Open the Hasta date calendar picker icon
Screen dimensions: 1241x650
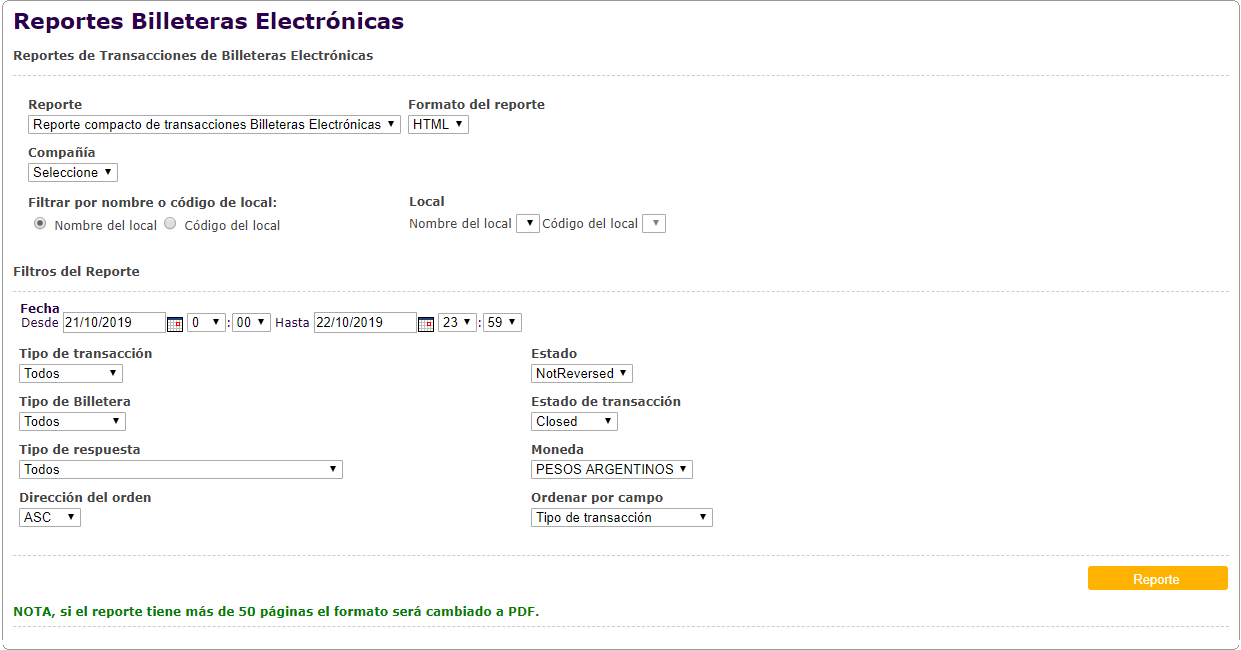[x=426, y=323]
